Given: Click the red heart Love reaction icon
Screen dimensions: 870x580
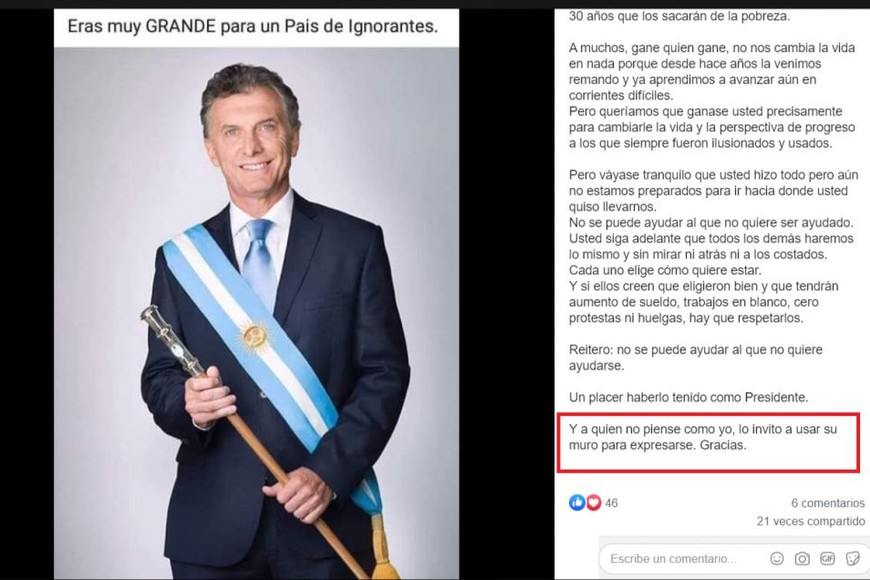Looking at the screenshot, I should pyautogui.click(x=594, y=503).
